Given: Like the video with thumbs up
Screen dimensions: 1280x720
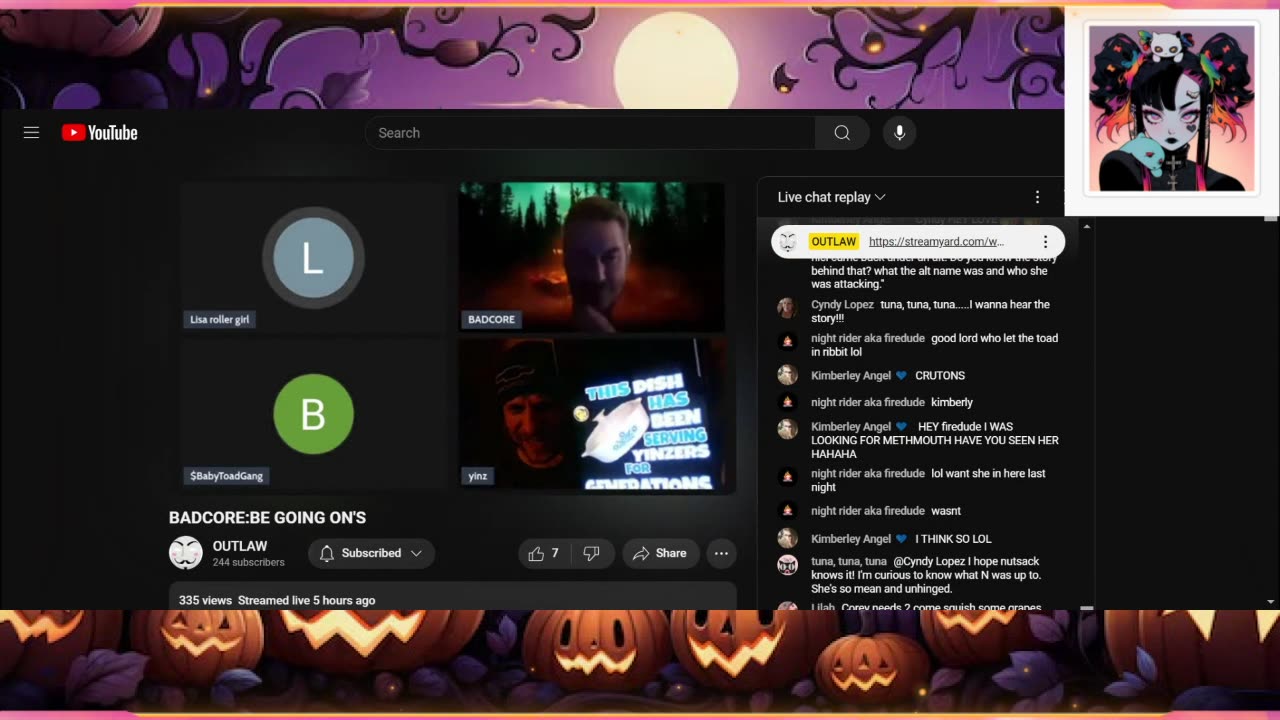Looking at the screenshot, I should point(544,553).
